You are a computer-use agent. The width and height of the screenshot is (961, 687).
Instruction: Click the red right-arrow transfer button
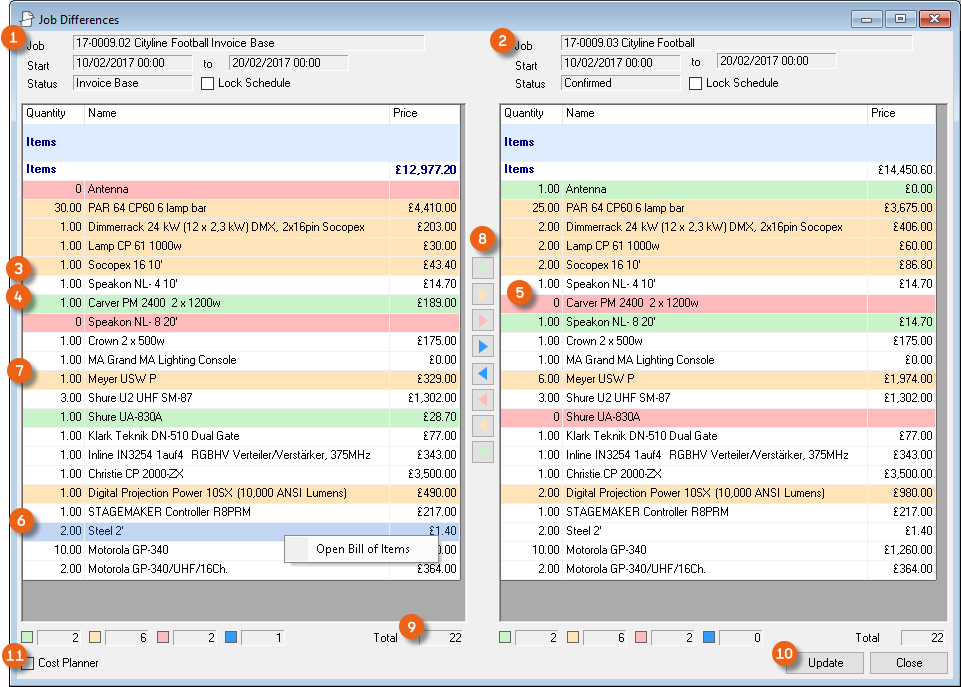[x=482, y=321]
